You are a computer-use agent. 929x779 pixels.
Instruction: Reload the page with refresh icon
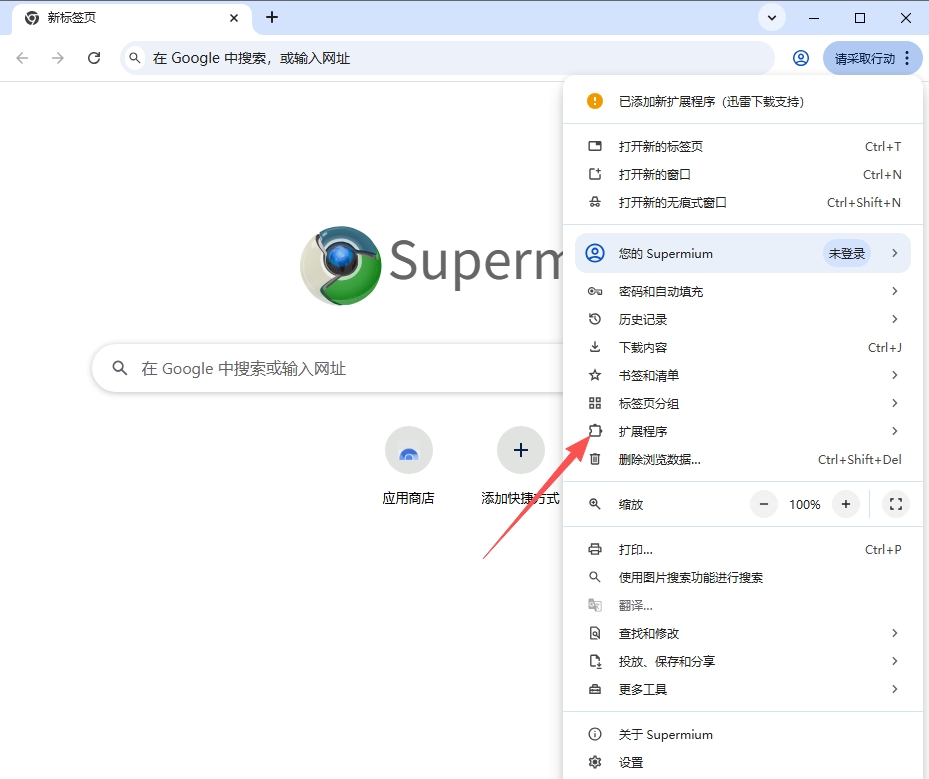click(94, 58)
